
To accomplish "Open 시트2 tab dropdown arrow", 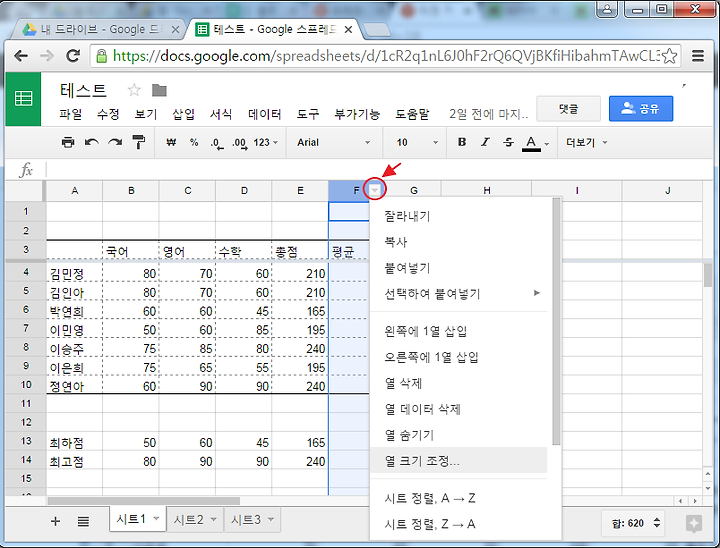I will (x=214, y=519).
